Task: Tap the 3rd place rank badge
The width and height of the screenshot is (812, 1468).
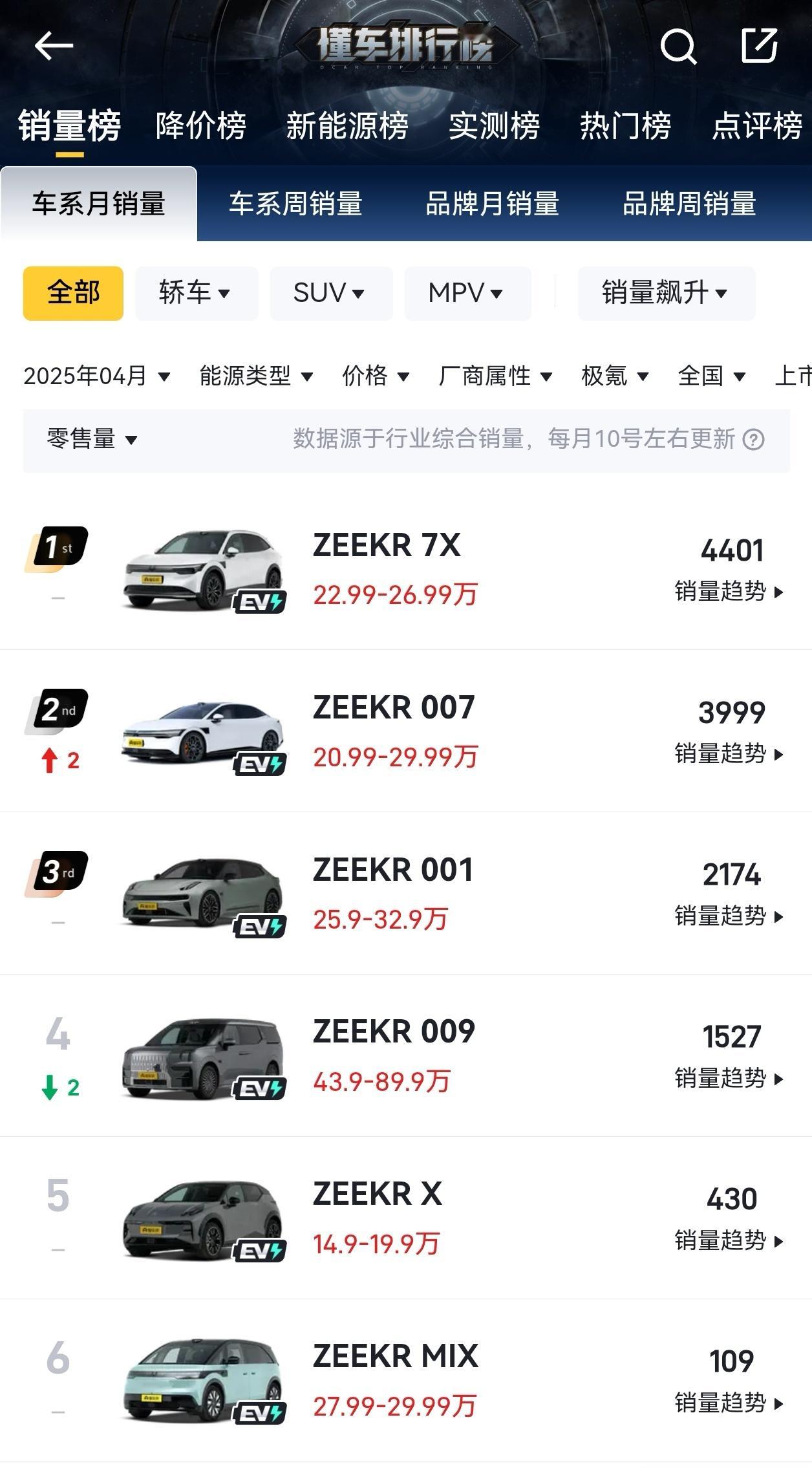Action: (x=56, y=874)
